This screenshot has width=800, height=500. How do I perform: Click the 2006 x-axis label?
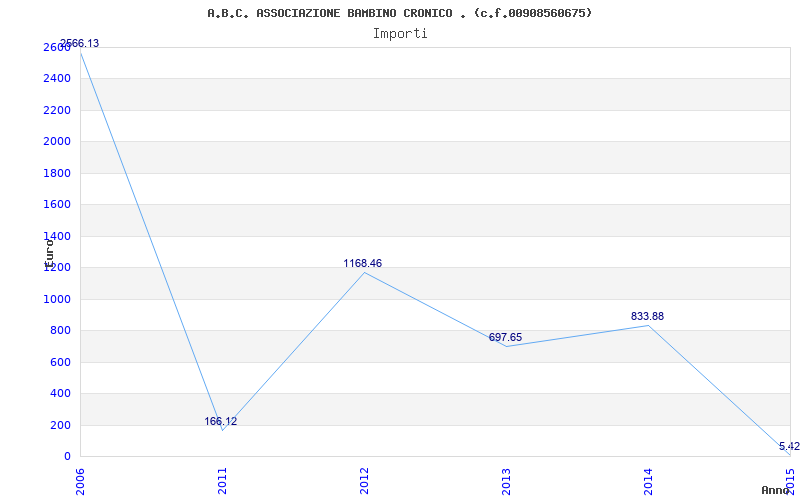click(80, 481)
